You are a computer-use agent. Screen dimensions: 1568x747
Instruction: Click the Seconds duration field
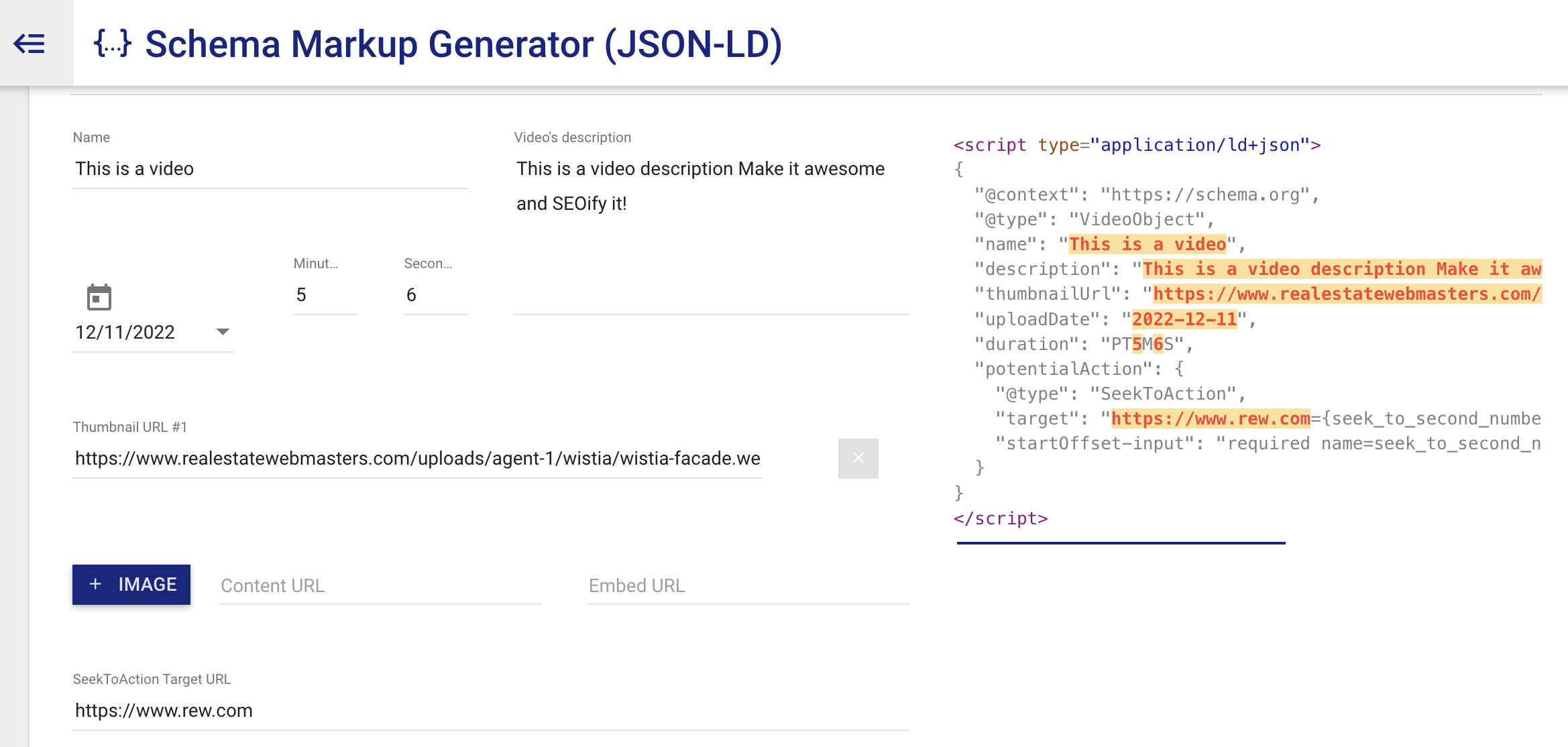[x=435, y=295]
